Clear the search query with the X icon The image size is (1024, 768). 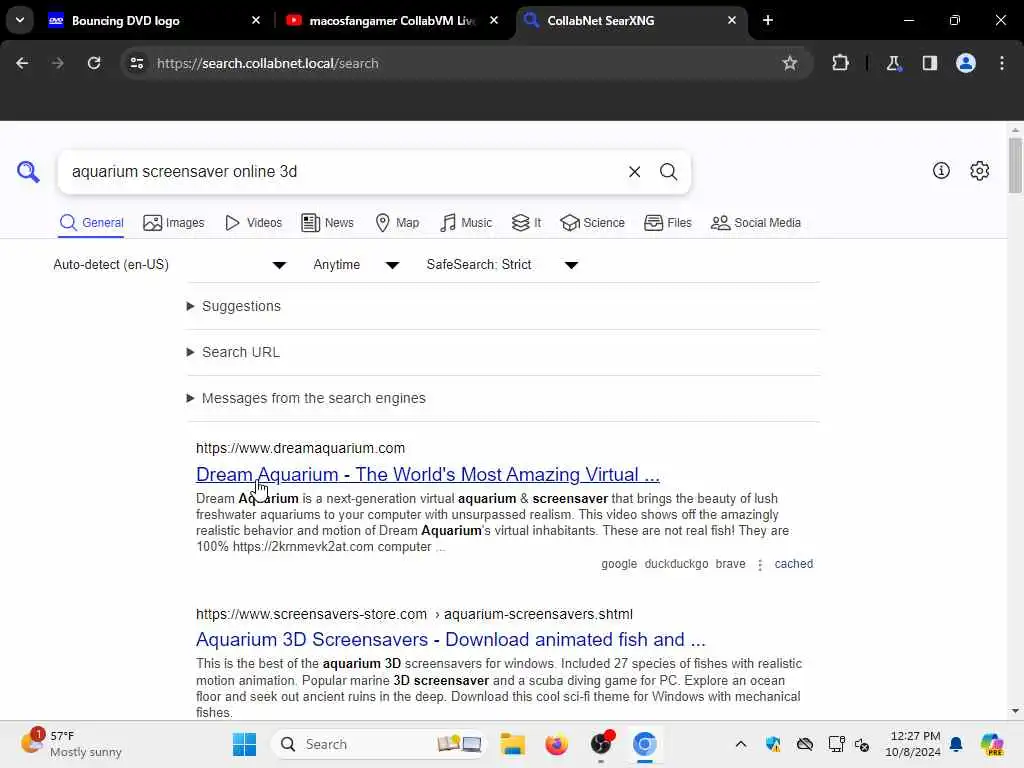pos(634,172)
